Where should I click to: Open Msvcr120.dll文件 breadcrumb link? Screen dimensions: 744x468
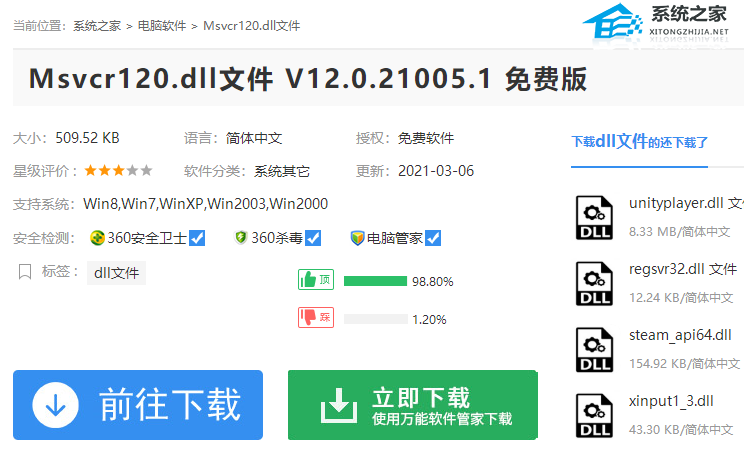251,26
